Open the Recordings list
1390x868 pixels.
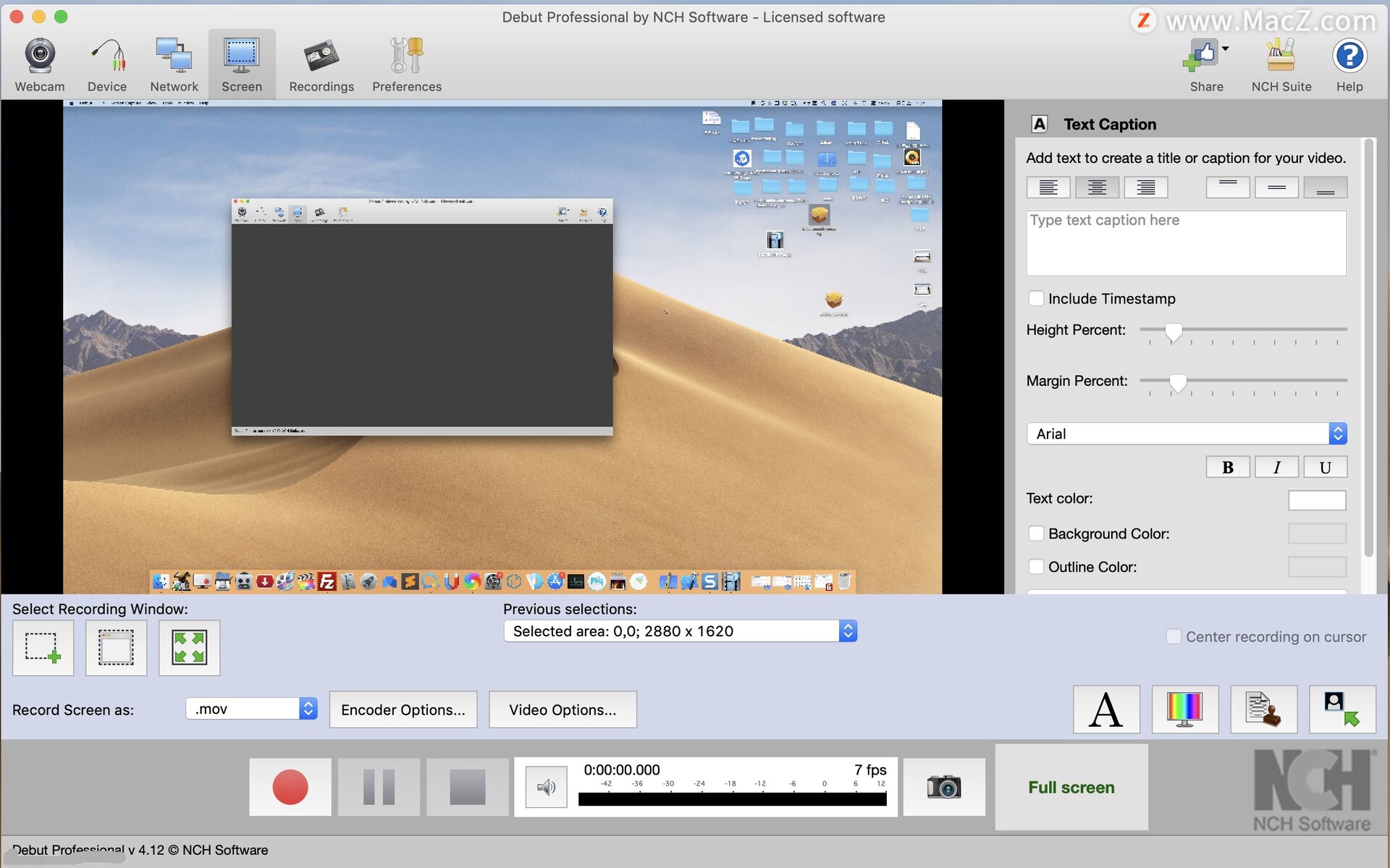point(321,64)
